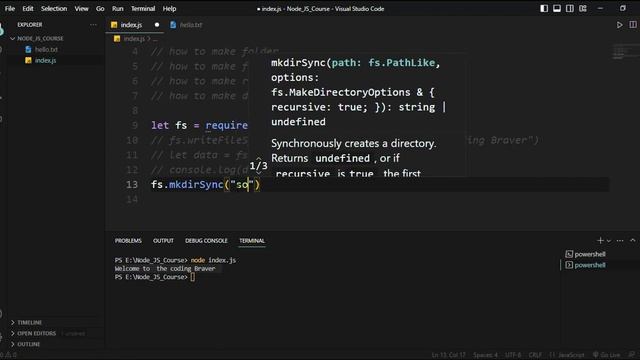The height and width of the screenshot is (360, 640).
Task: Start Go Live server
Action: [607, 355]
